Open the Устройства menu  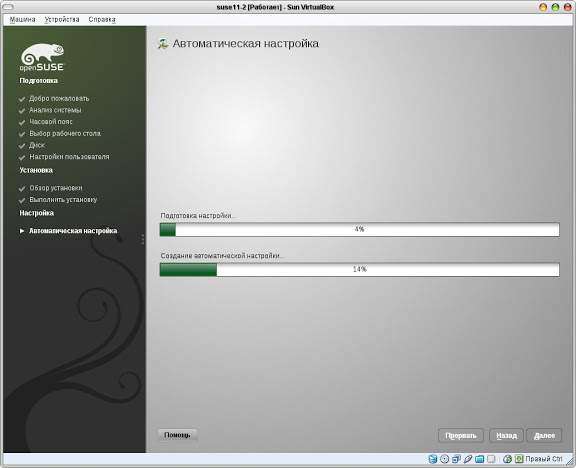tap(62, 19)
